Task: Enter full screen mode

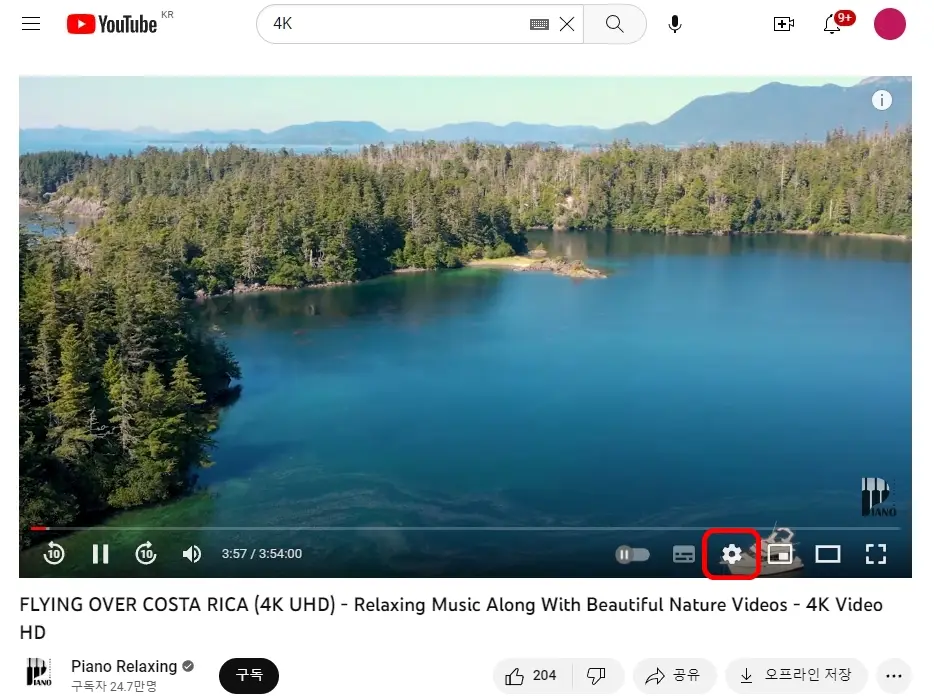Action: pos(876,554)
